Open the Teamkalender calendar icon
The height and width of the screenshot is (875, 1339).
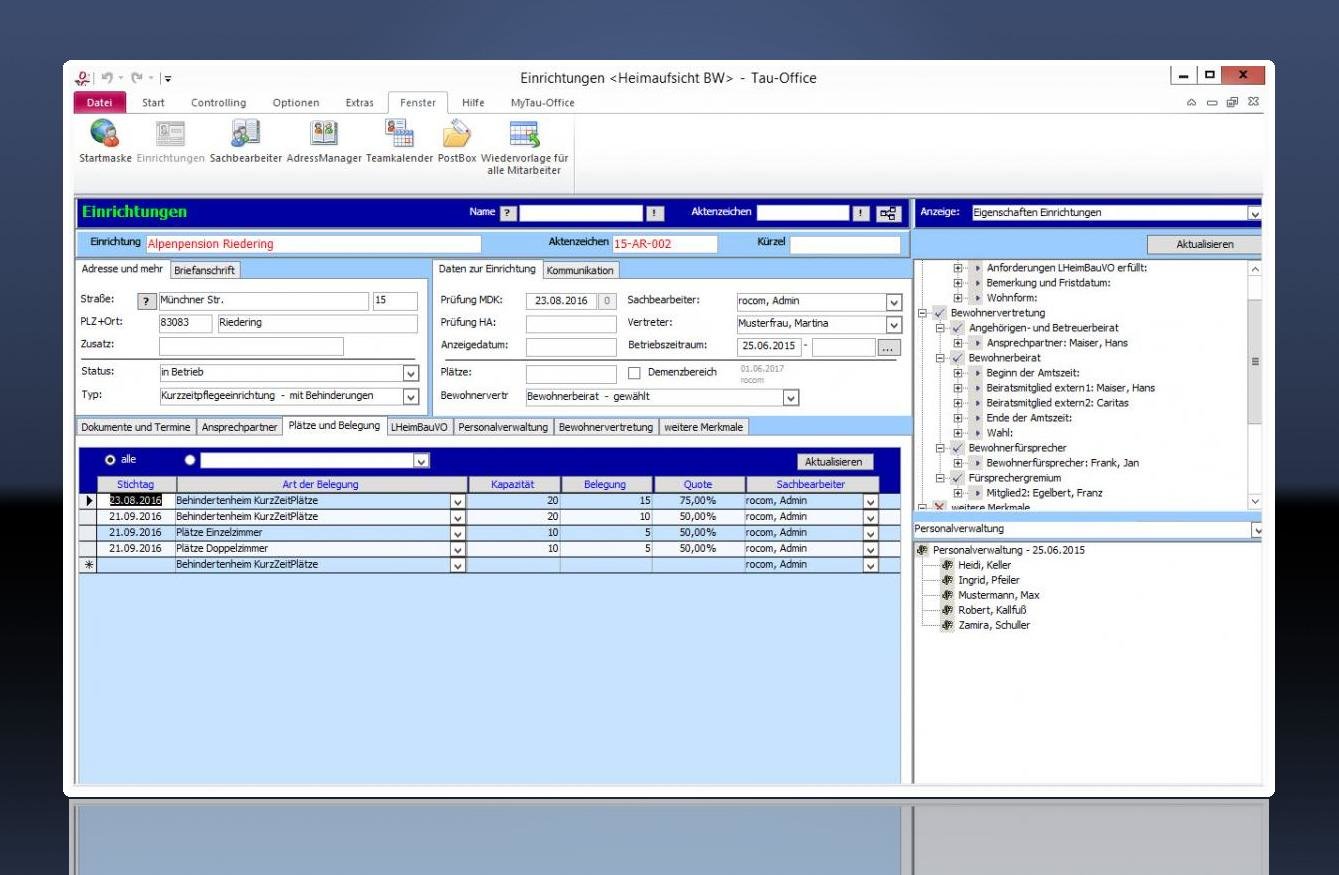point(399,133)
